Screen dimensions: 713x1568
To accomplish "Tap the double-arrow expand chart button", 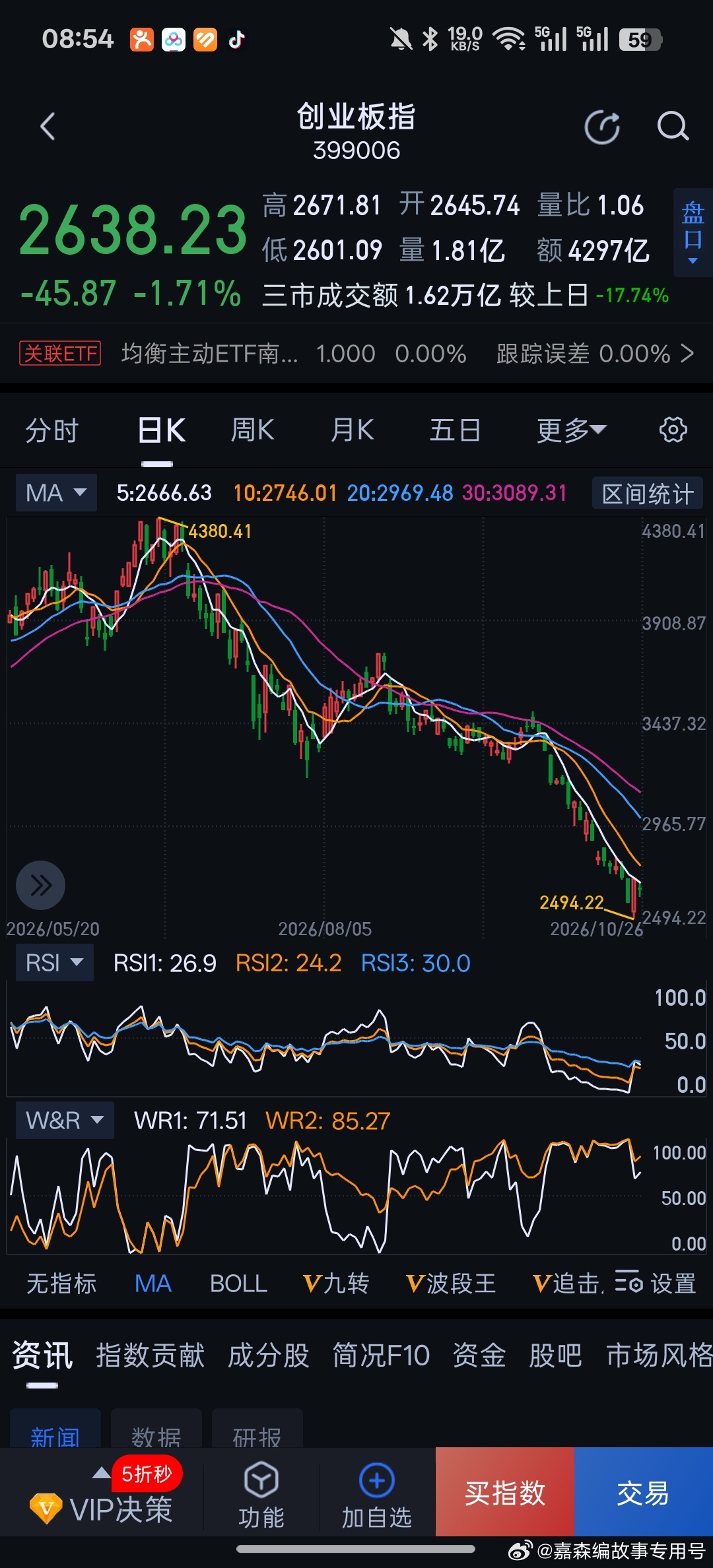I will point(40,885).
